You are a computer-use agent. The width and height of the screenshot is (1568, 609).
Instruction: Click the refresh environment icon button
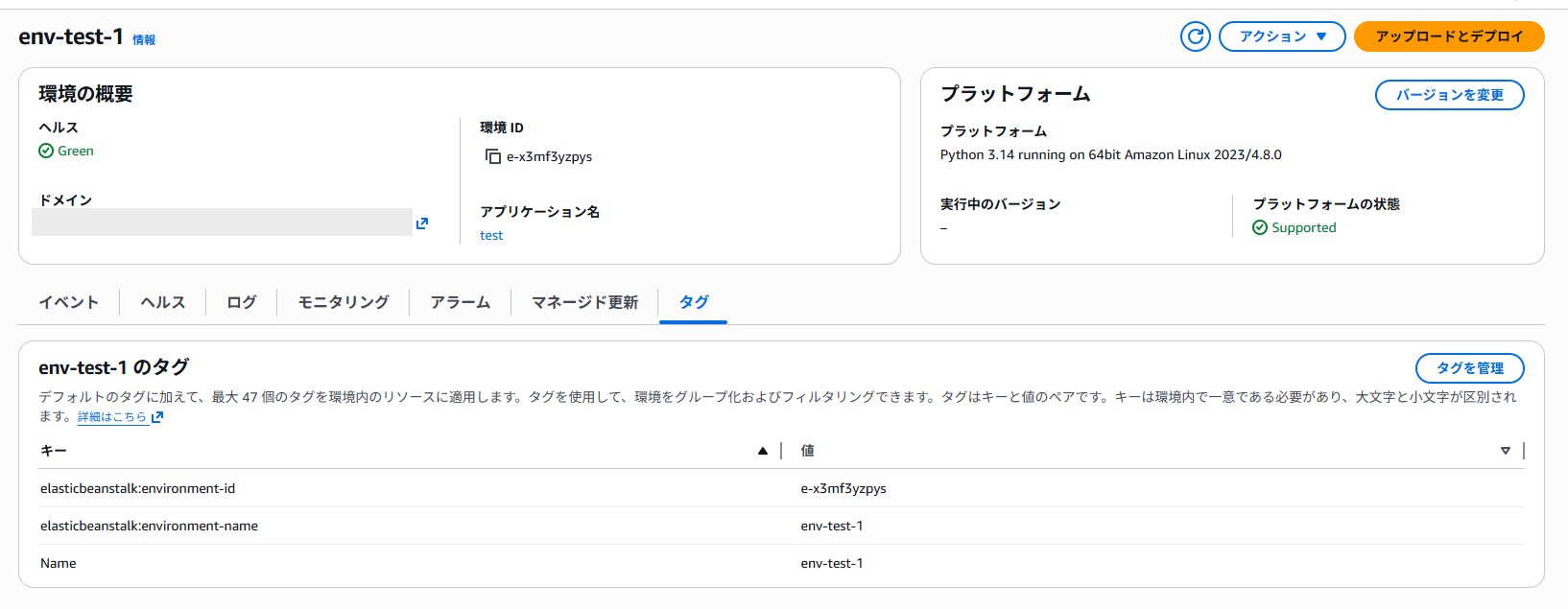(1195, 36)
